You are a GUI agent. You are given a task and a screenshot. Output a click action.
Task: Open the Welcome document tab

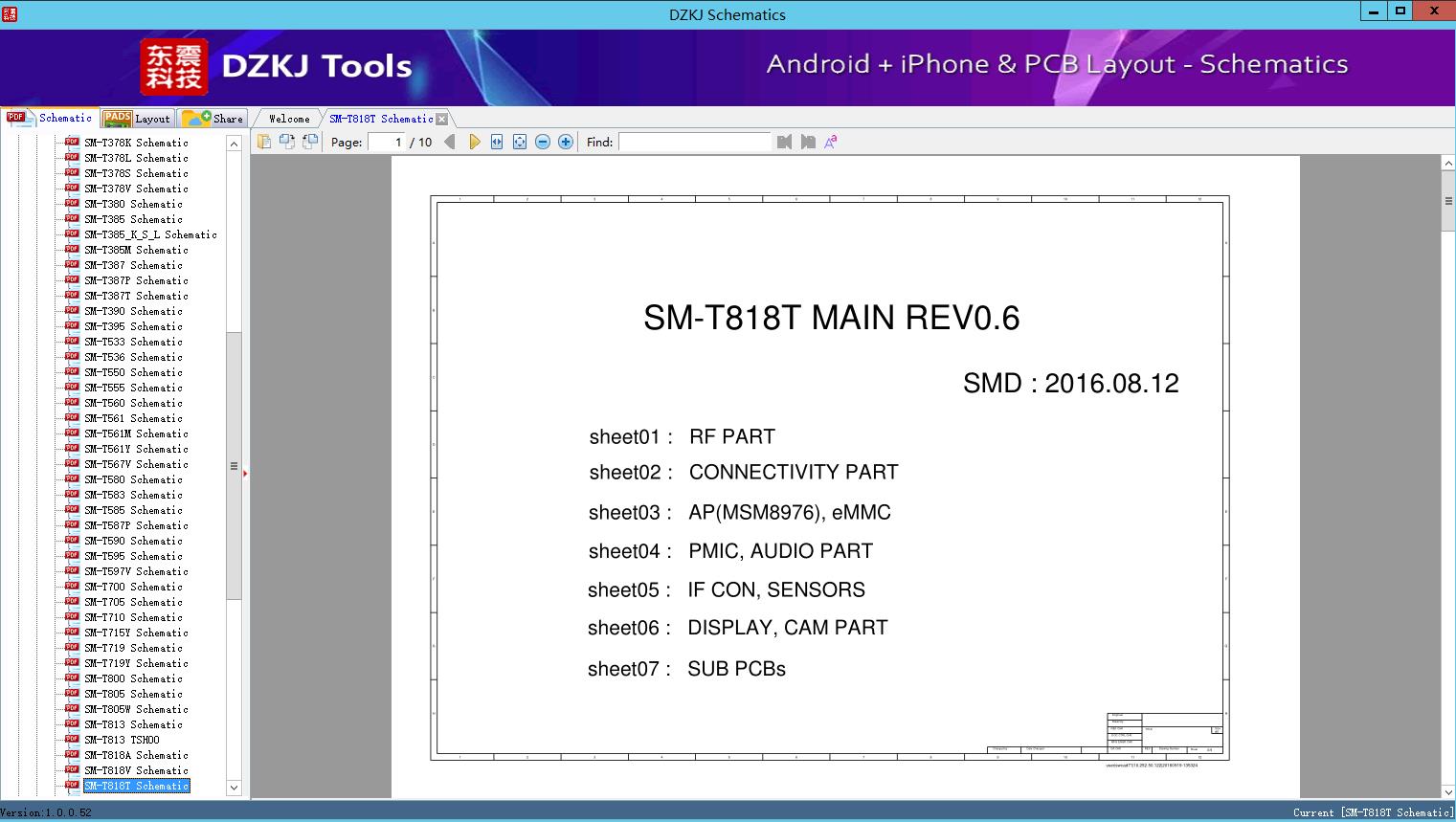(289, 119)
